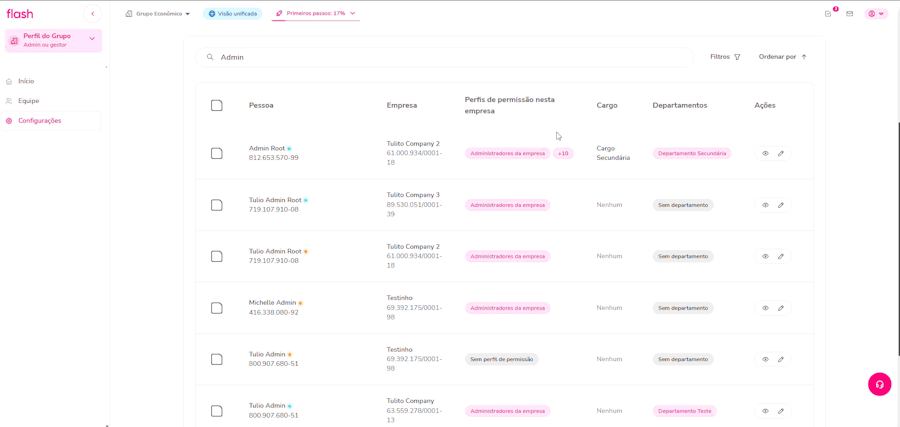The height and width of the screenshot is (427, 900).
Task: Open the user account dropdown
Action: [x=876, y=14]
